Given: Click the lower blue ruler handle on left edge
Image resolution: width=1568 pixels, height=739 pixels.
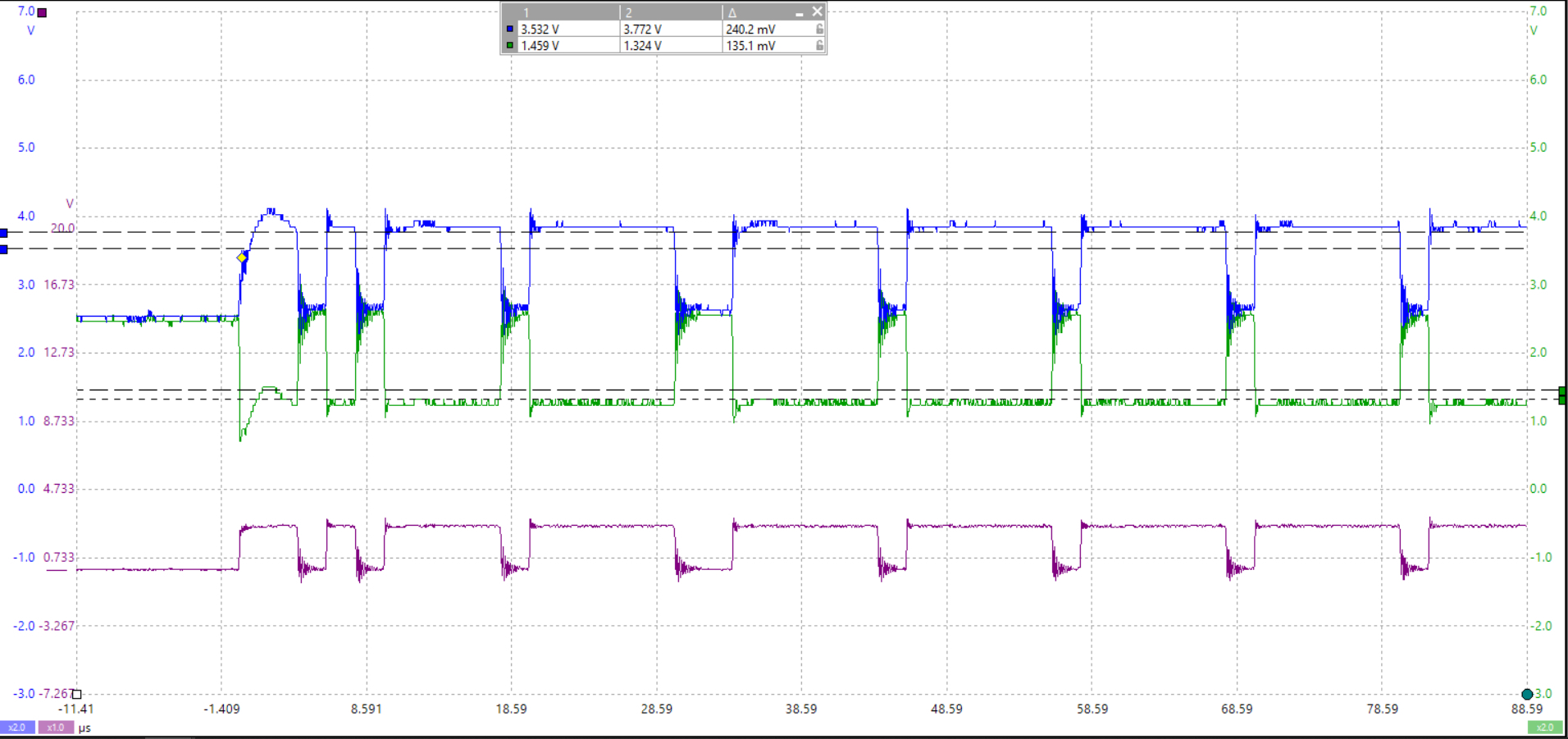Looking at the screenshot, I should 4,249.
